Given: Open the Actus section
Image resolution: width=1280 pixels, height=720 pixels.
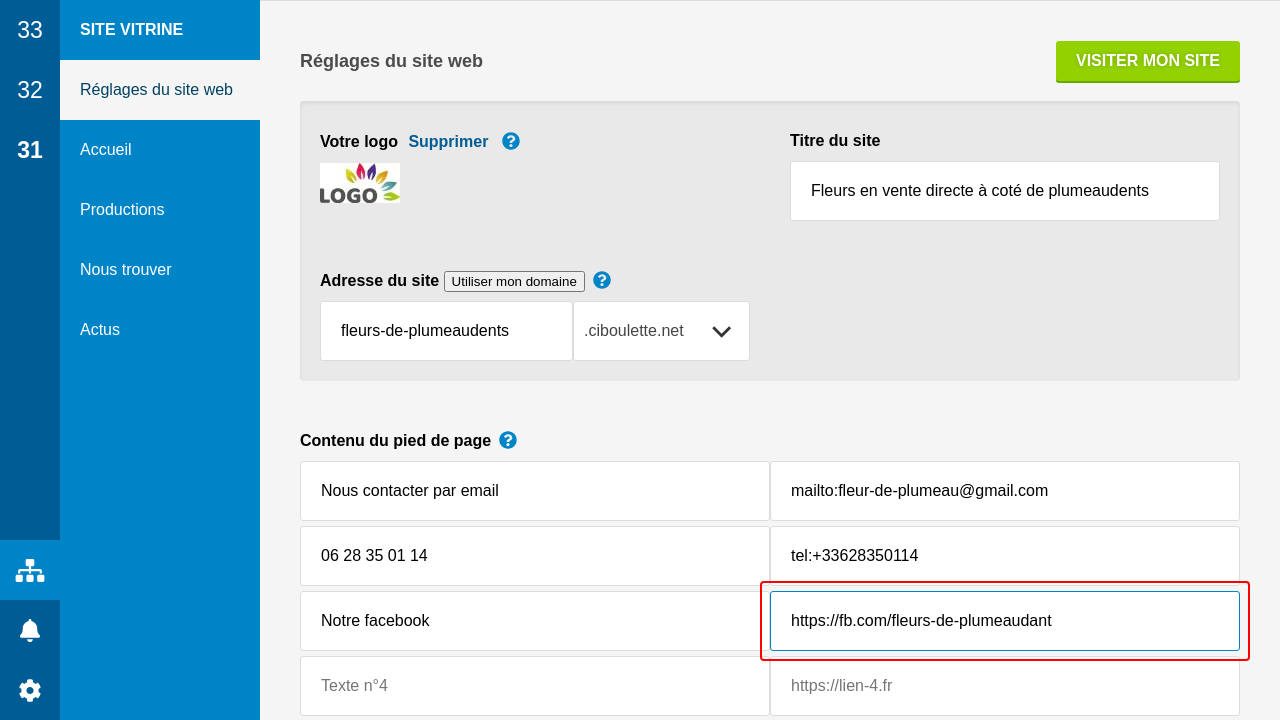Looking at the screenshot, I should (x=100, y=330).
